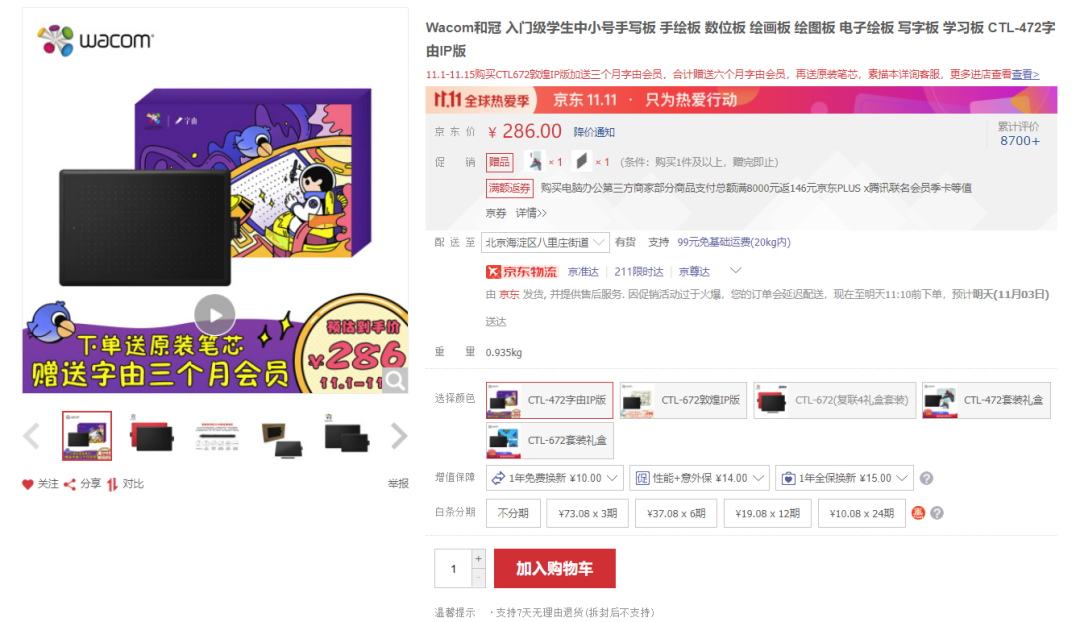
Task: Select the red tablet thumbnail image
Action: click(x=152, y=436)
